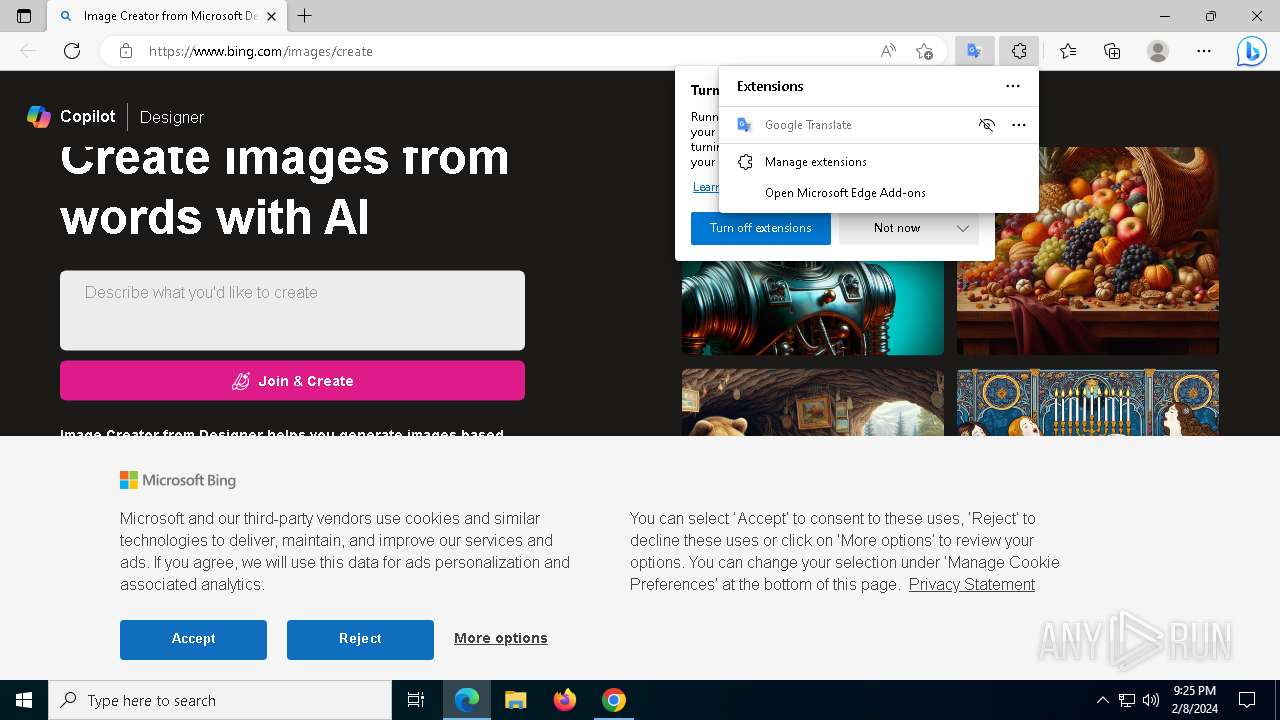This screenshot has width=1280, height=720.
Task: Open more actions for Google Translate
Action: pyautogui.click(x=1019, y=125)
